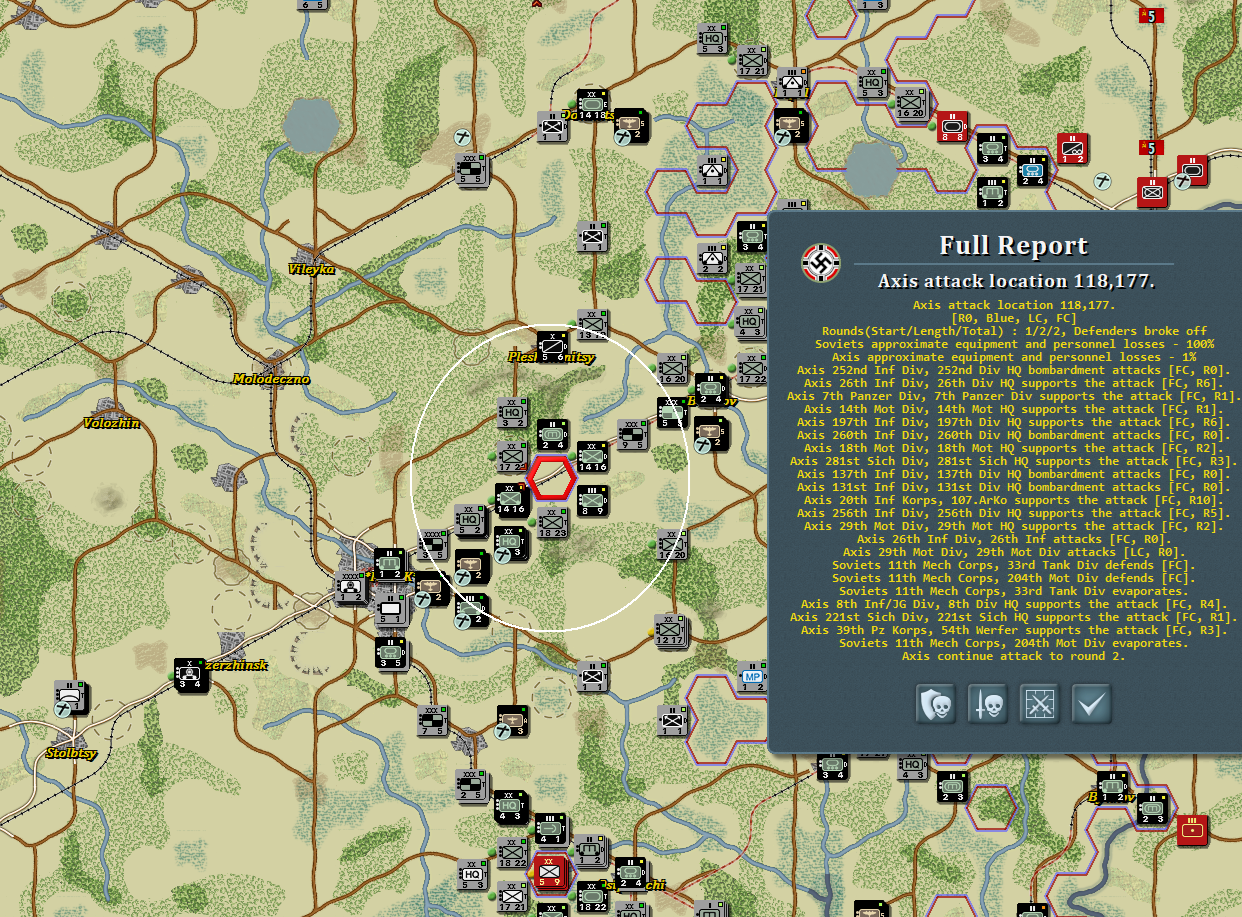
Task: Click the Axis emblem in the report panel
Action: click(821, 263)
